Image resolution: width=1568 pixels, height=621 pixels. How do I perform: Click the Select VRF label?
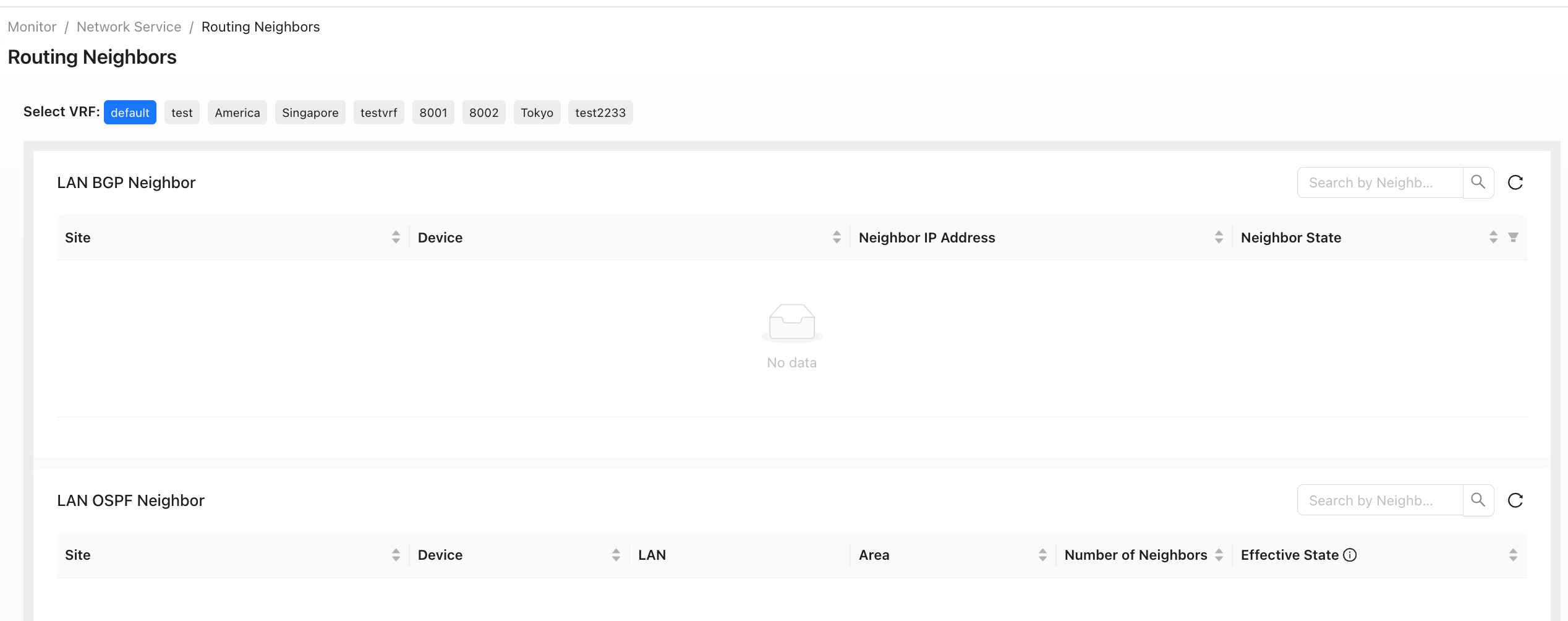(61, 112)
